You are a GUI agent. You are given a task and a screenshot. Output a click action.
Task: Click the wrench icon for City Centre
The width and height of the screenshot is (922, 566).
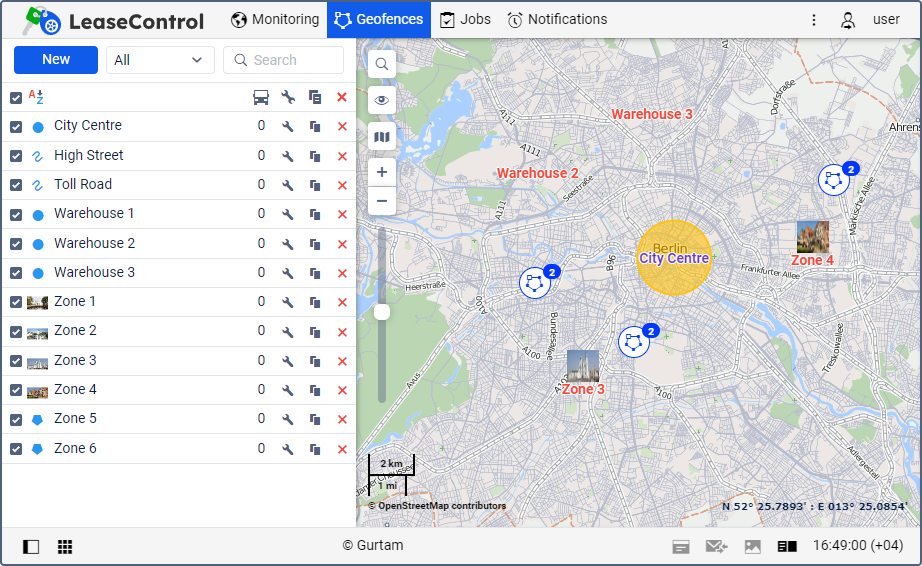point(288,127)
